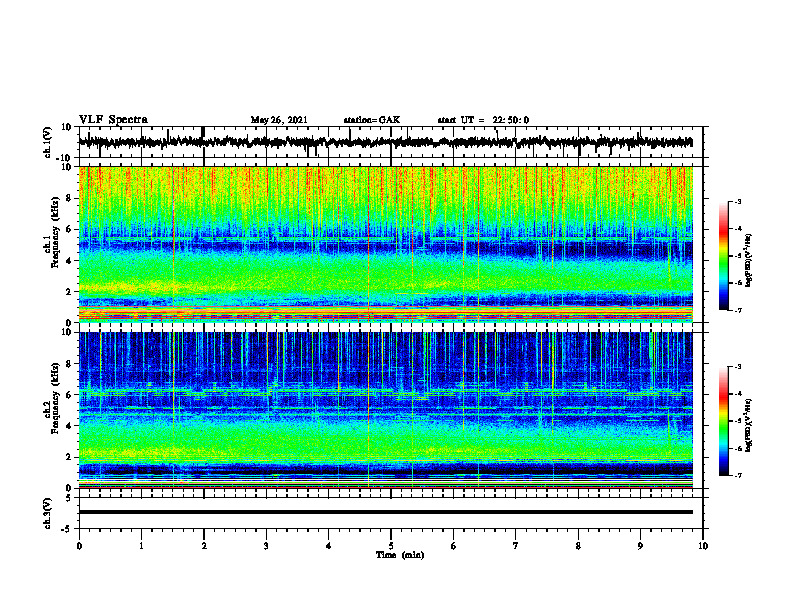Select the date text "May 26, 2021"
Screen dimensions: 792x612
click(x=279, y=120)
